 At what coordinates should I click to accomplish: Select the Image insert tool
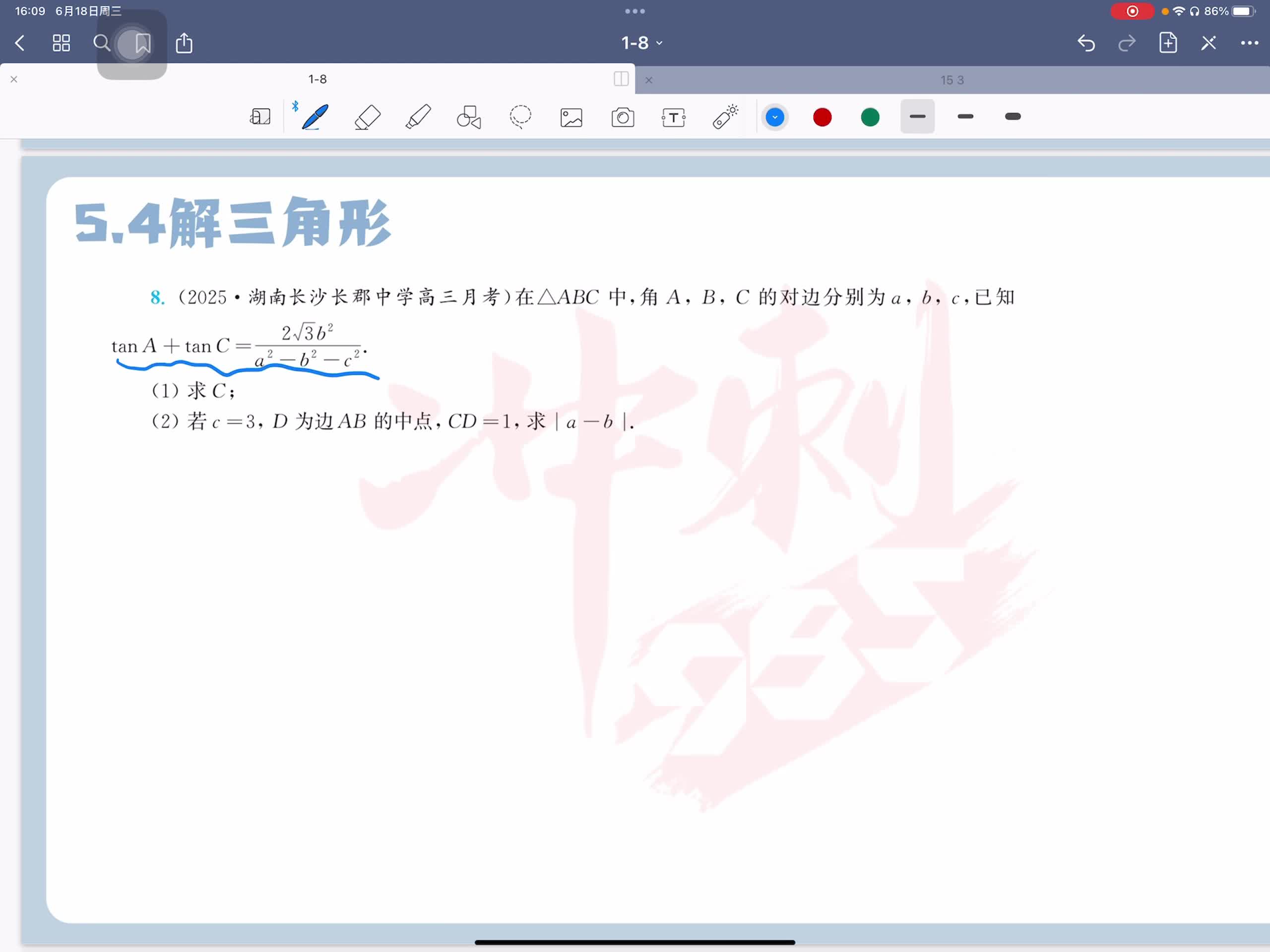click(x=571, y=118)
